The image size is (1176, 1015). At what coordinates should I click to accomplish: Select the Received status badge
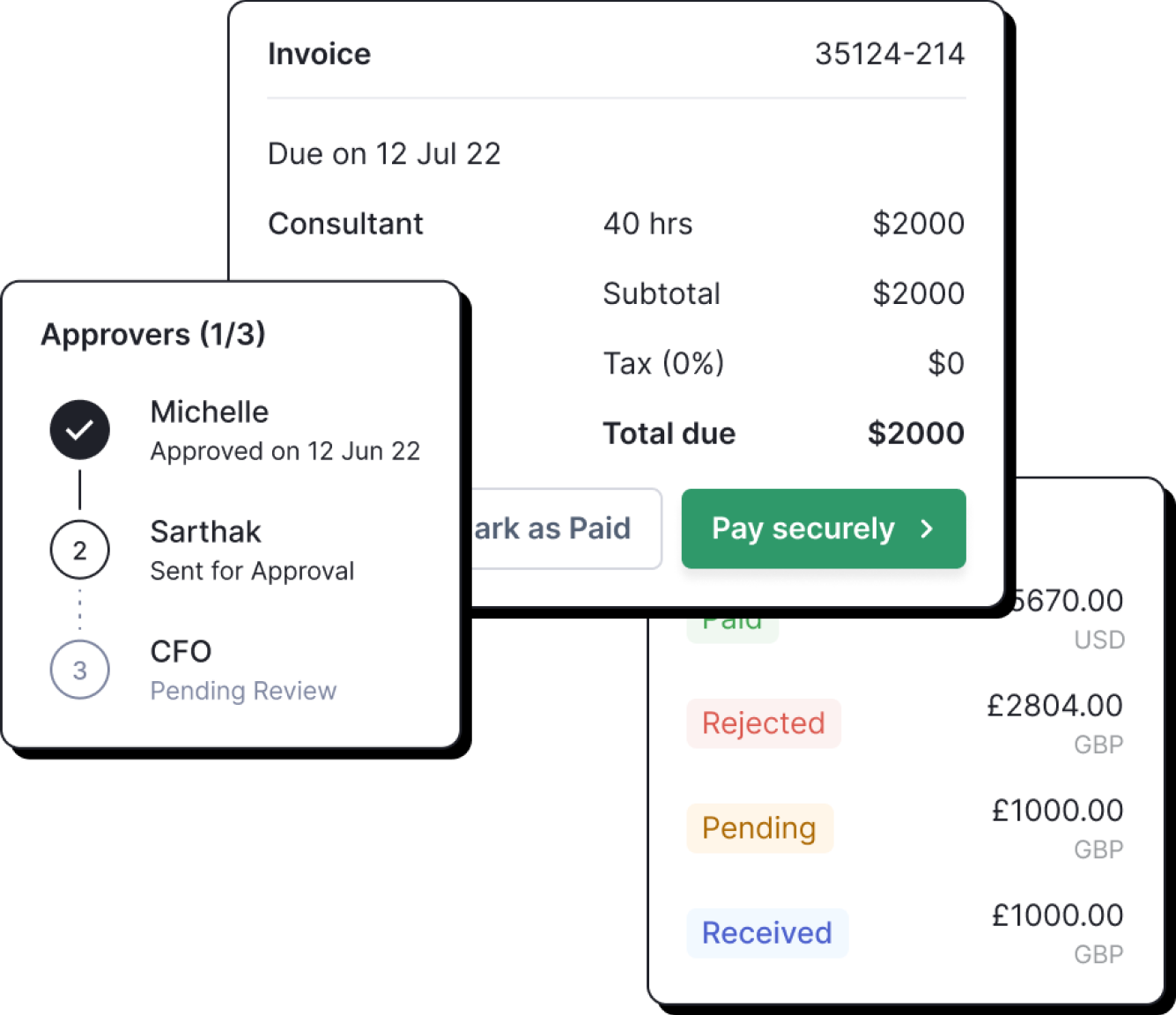766,933
